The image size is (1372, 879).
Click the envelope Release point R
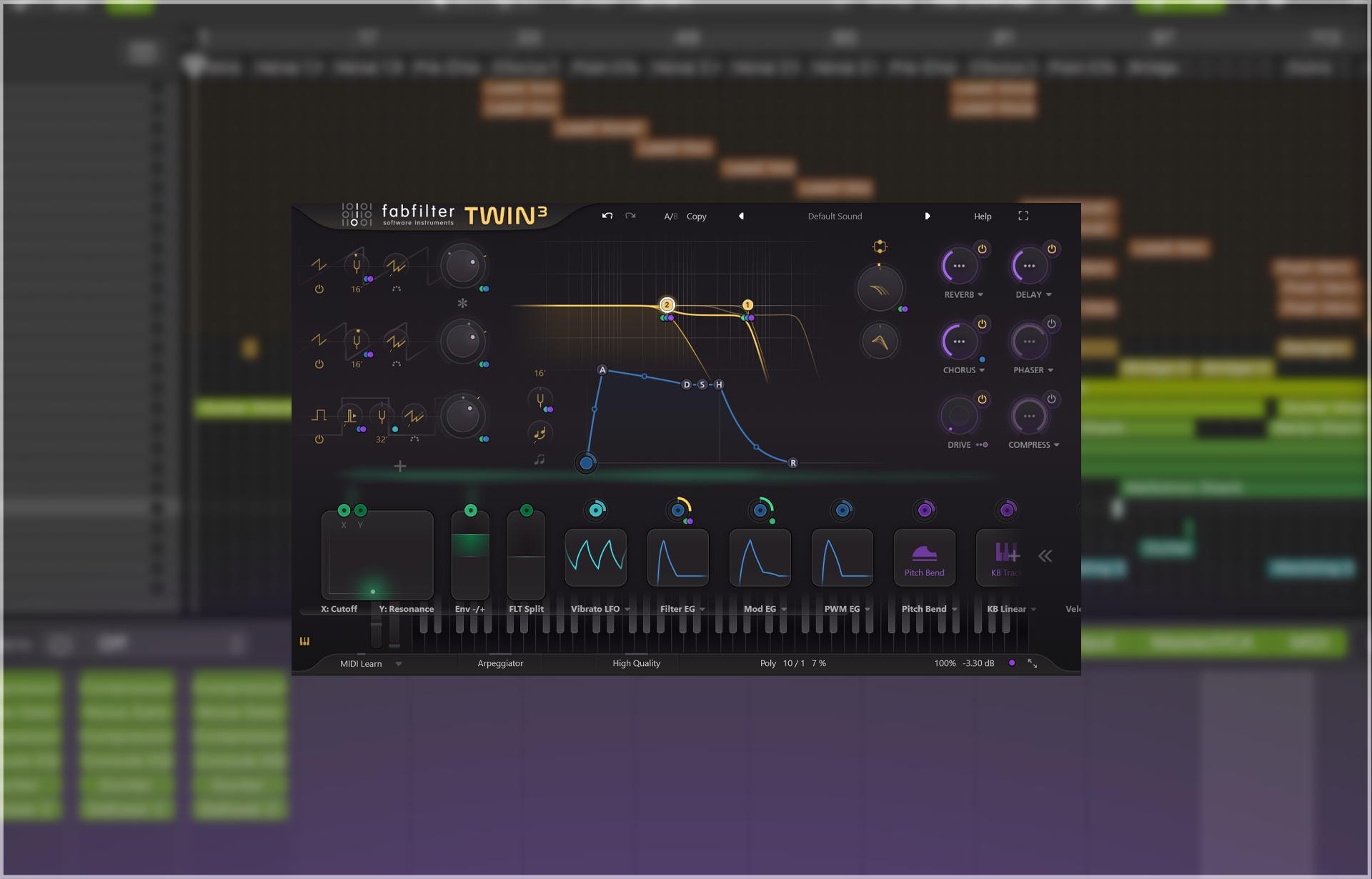pos(792,463)
